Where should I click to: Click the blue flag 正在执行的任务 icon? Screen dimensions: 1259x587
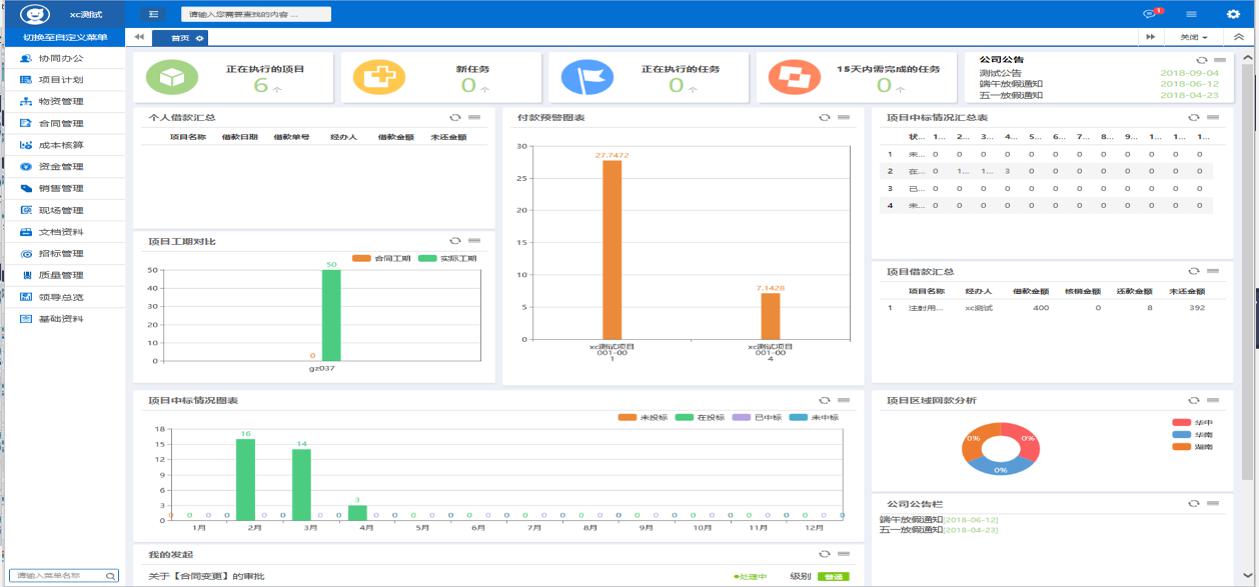587,77
